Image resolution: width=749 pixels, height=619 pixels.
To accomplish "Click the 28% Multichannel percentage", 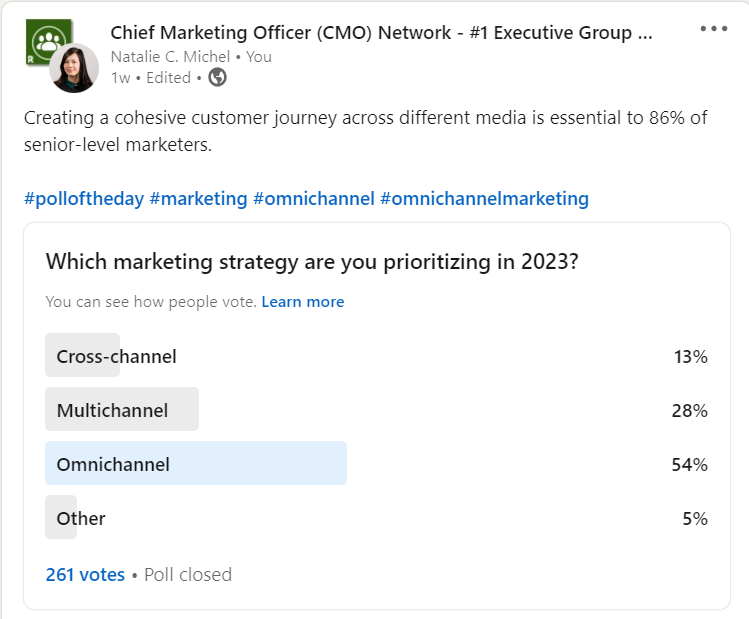I will [x=689, y=410].
